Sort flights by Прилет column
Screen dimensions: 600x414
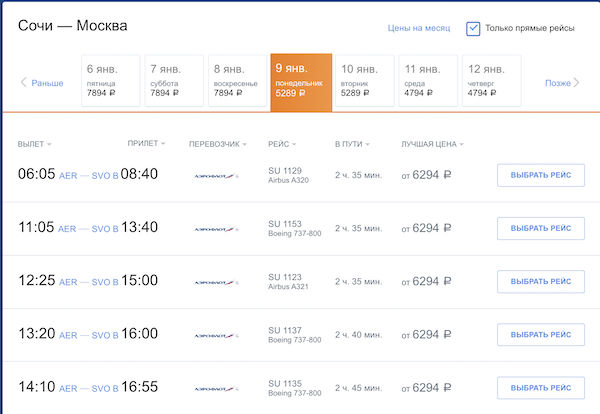tap(146, 144)
